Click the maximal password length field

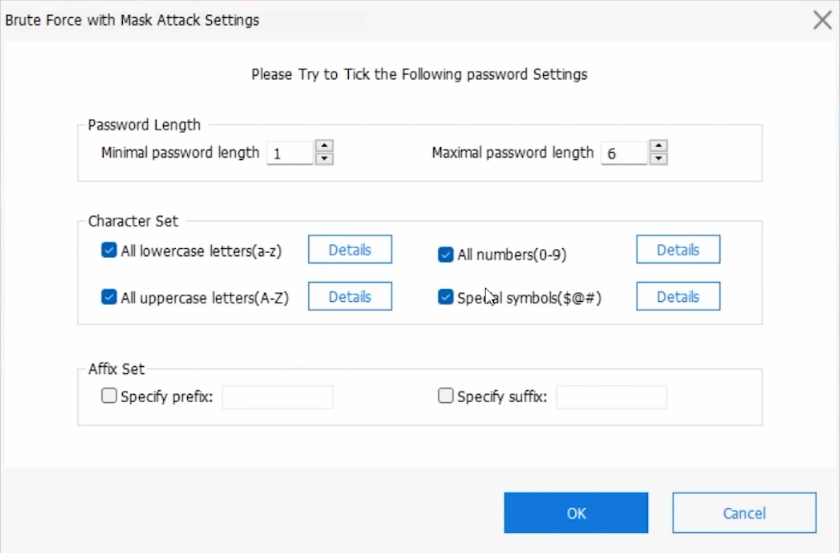(x=624, y=153)
